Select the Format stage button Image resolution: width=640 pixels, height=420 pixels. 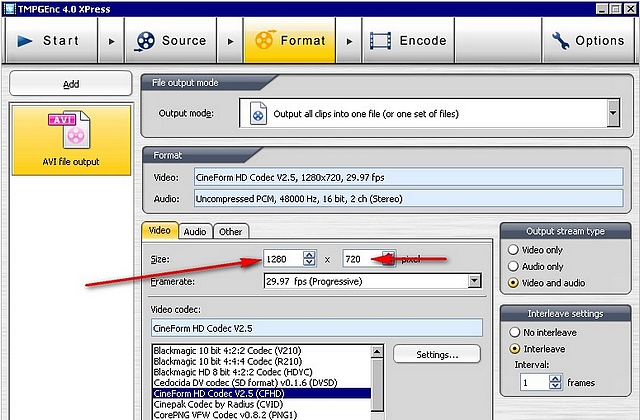pos(290,40)
